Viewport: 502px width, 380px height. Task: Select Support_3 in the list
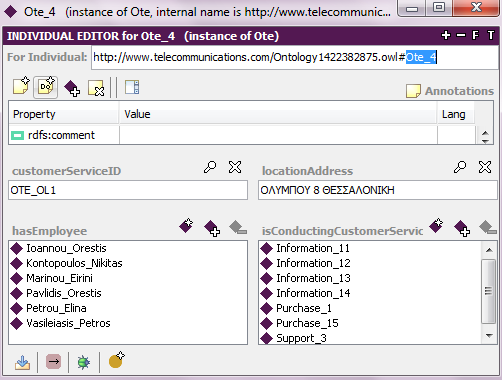301,338
